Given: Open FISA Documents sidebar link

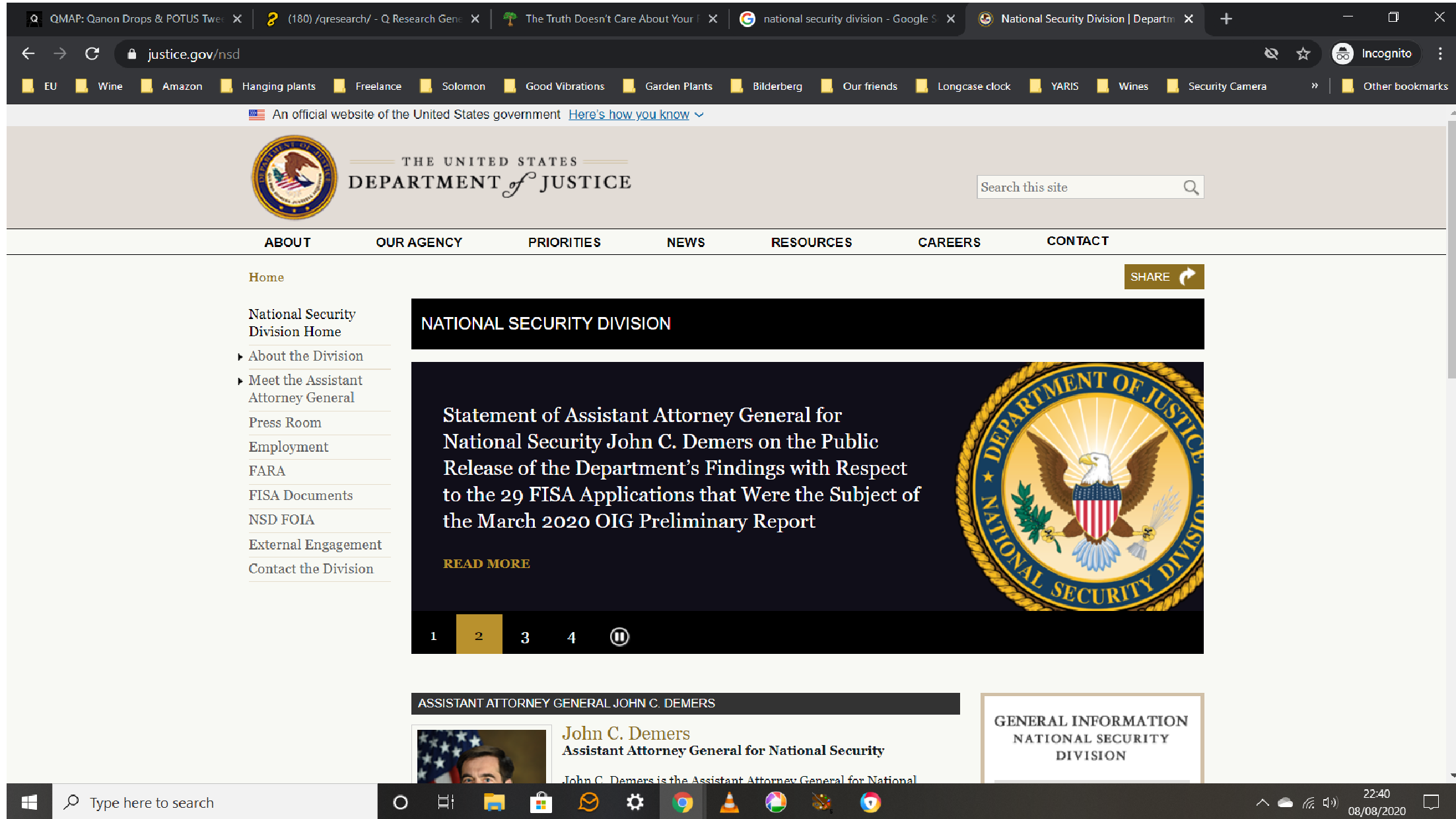Looking at the screenshot, I should [x=300, y=495].
